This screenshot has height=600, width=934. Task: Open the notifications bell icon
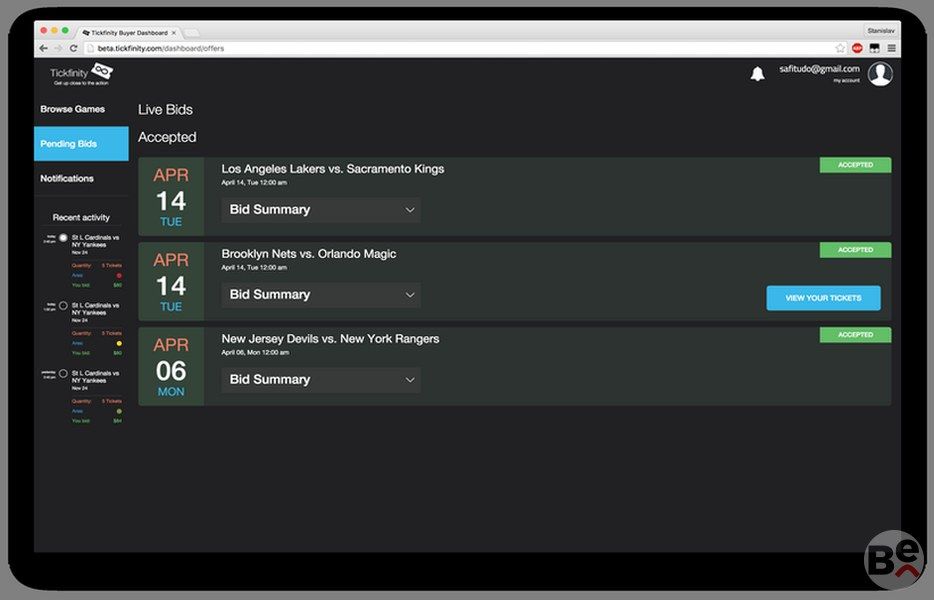coord(757,74)
